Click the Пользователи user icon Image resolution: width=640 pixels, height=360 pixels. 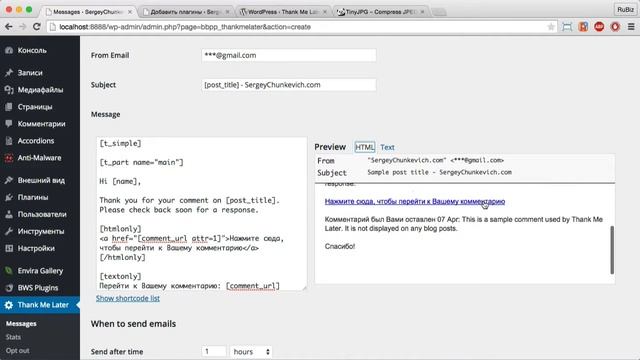coord(9,214)
